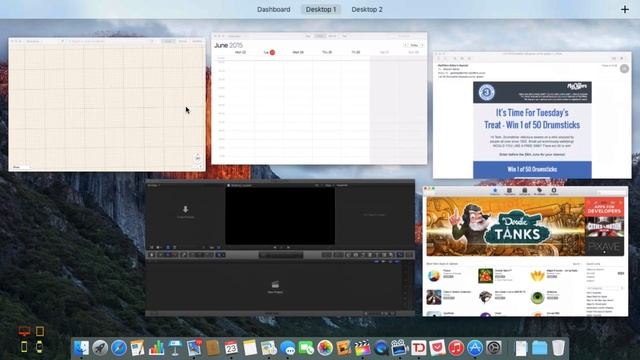The image size is (640, 360).
Task: Click It's Time For Tuesday's Treat headline
Action: (532, 119)
